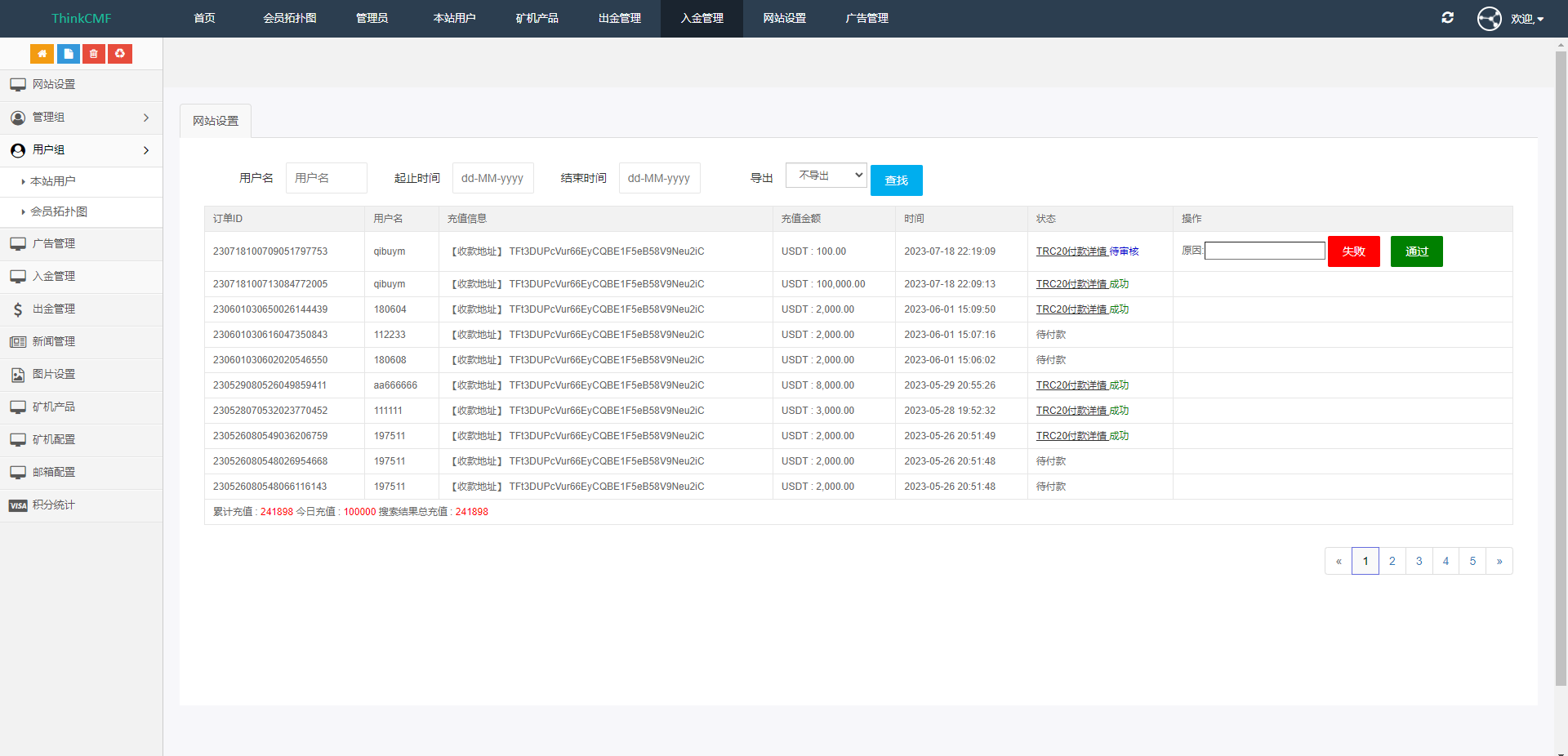This screenshot has height=756, width=1568.
Task: Open 积分统计 with VISA icon in sidebar
Action: coord(54,505)
